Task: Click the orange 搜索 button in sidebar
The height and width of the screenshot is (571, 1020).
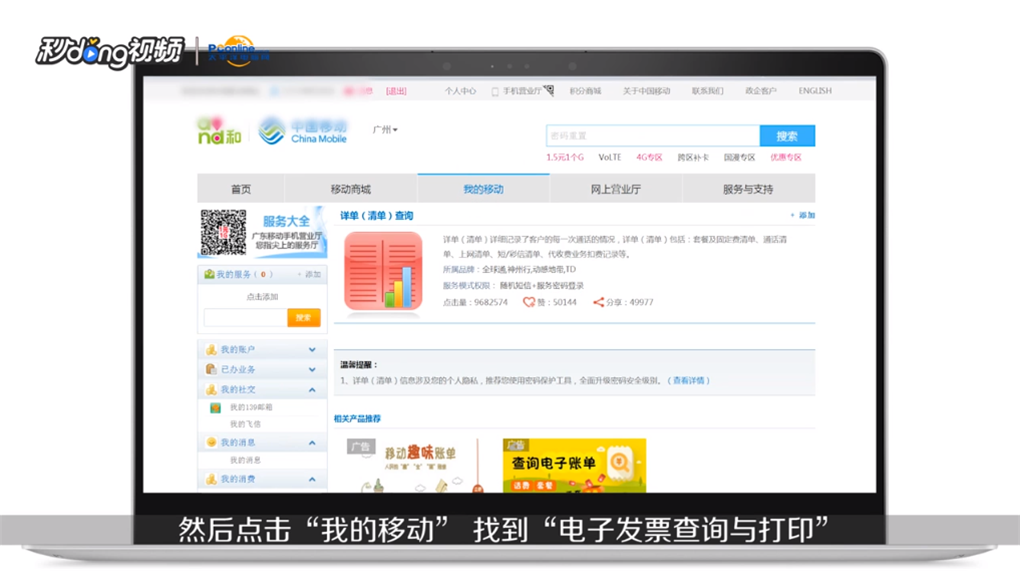Action: 304,318
